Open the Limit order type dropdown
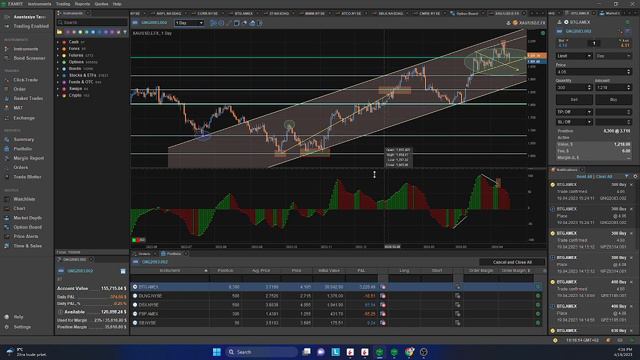640x360 pixels. click(574, 56)
